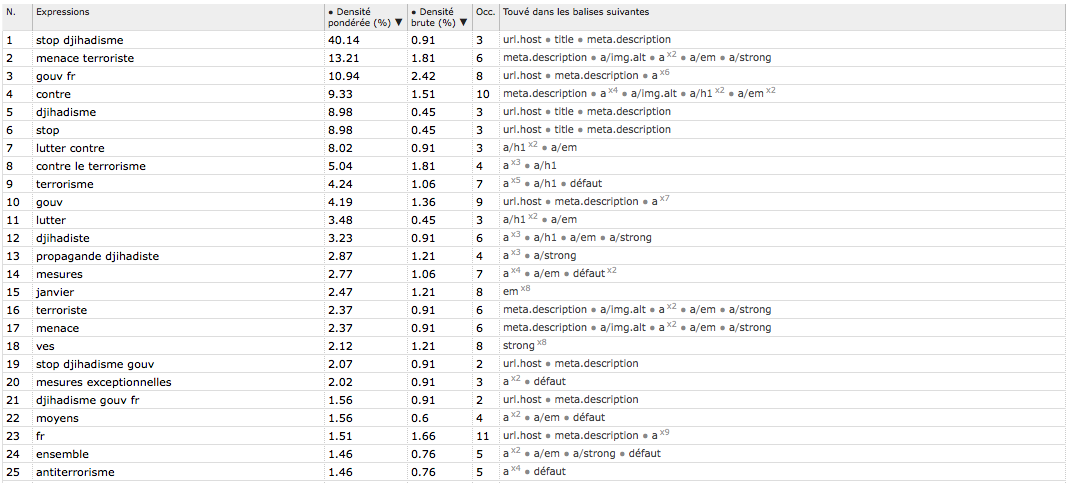Click the 'janvier' expression cell
Screen dimensions: 1067x483
(178, 292)
